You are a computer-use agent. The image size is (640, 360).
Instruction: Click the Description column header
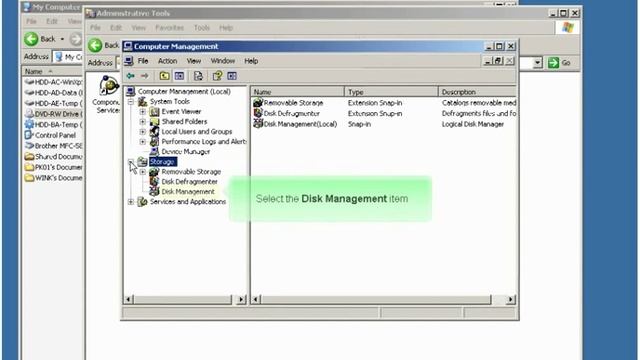tap(477, 92)
